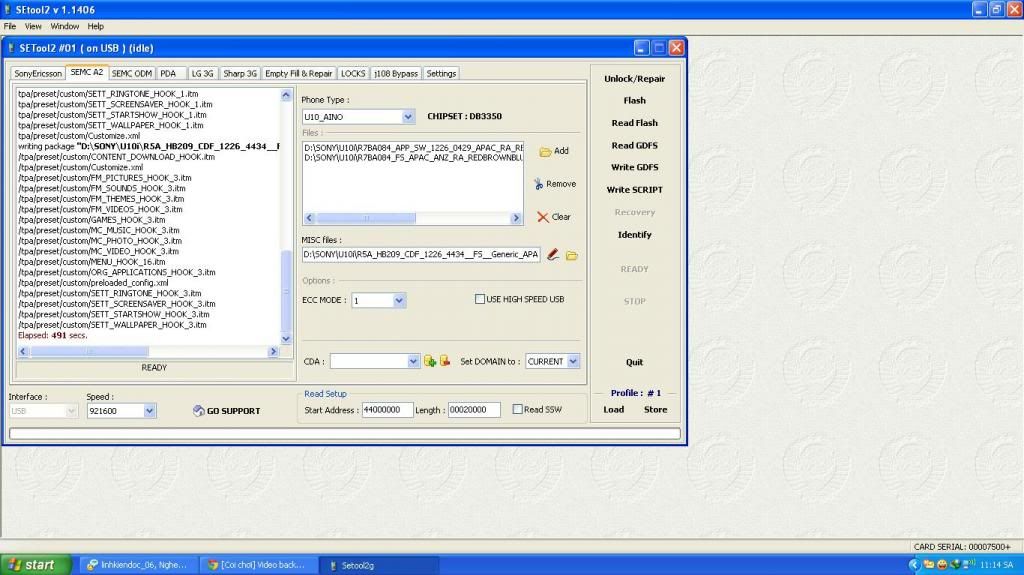Switch to the SonyEricsson tab

click(38, 74)
